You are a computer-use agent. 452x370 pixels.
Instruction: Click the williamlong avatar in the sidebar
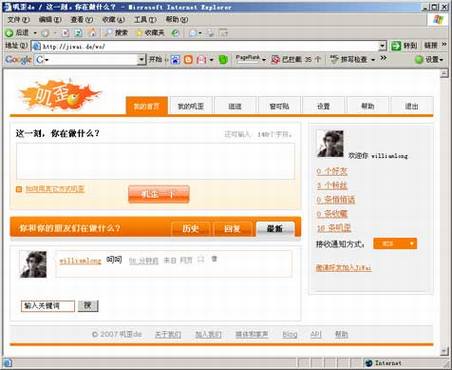pyautogui.click(x=330, y=144)
